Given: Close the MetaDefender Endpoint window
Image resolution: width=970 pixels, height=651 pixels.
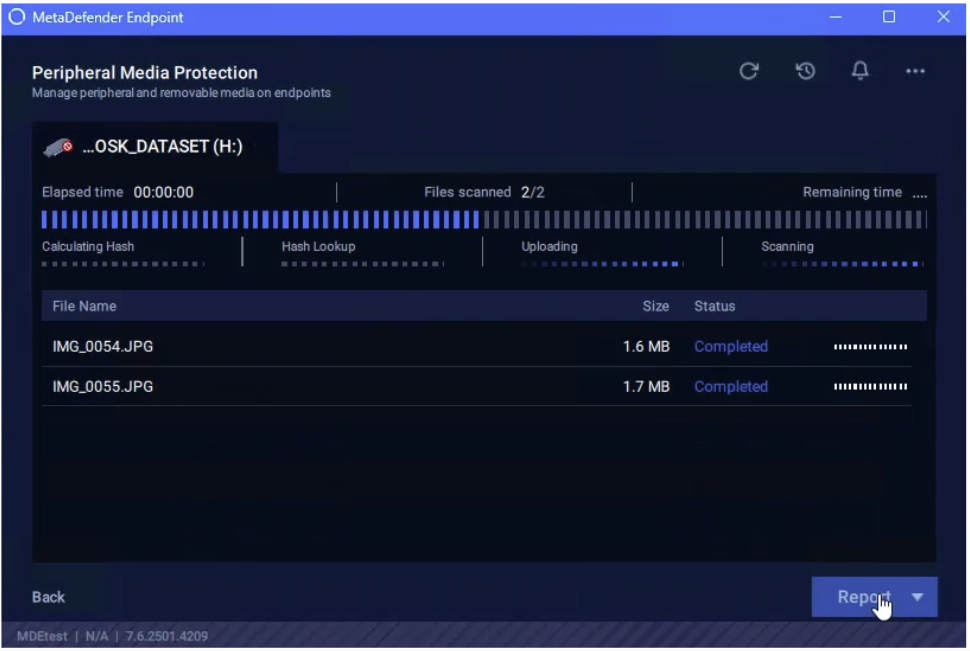Looking at the screenshot, I should pos(943,17).
